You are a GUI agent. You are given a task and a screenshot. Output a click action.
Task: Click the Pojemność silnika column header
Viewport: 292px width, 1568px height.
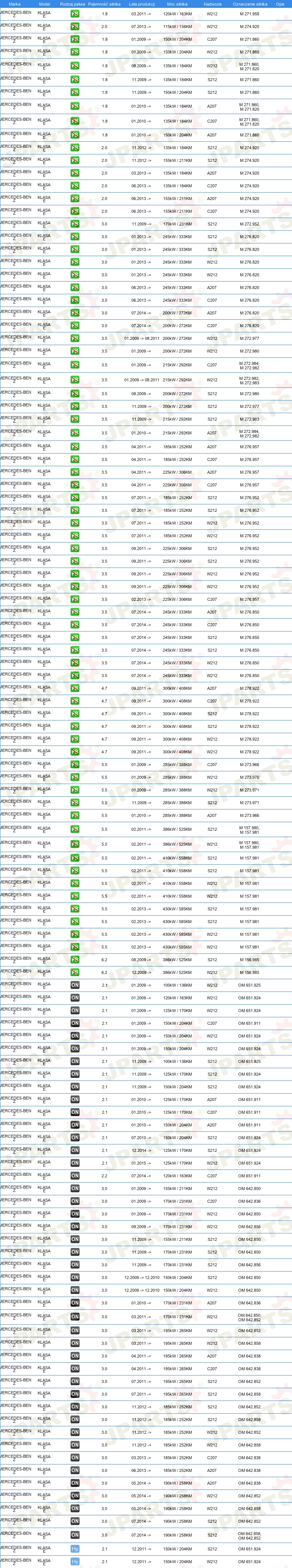click(x=104, y=4)
